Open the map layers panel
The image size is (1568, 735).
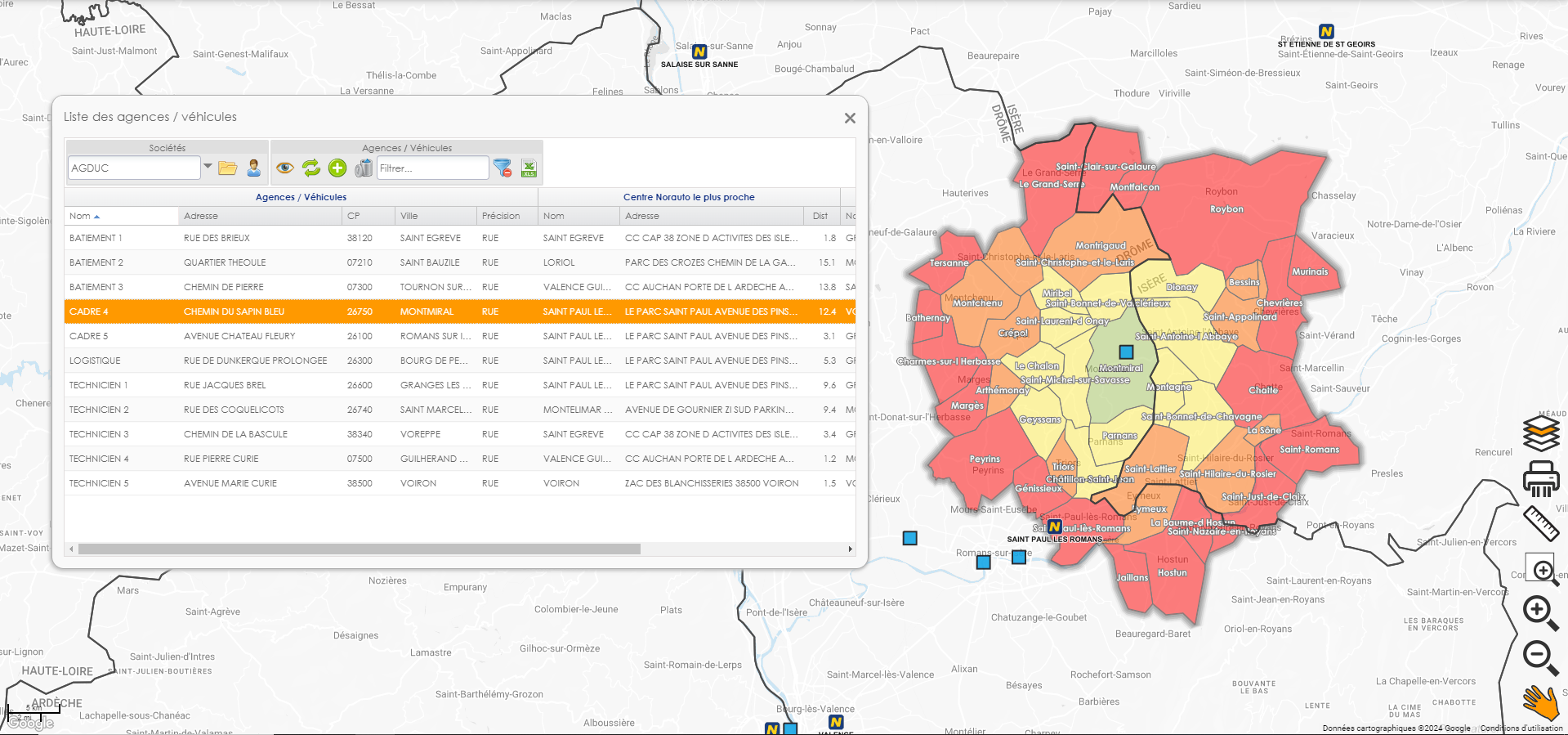1541,433
